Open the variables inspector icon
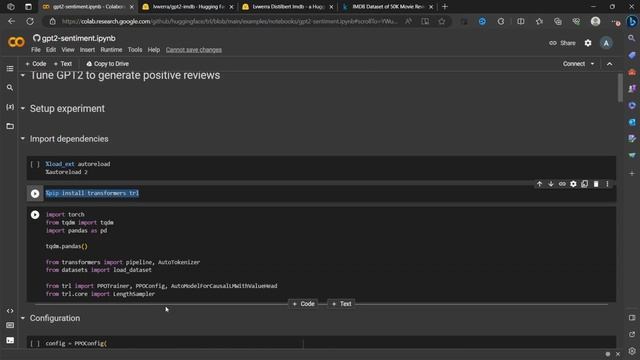This screenshot has width=640, height=360. (10, 107)
